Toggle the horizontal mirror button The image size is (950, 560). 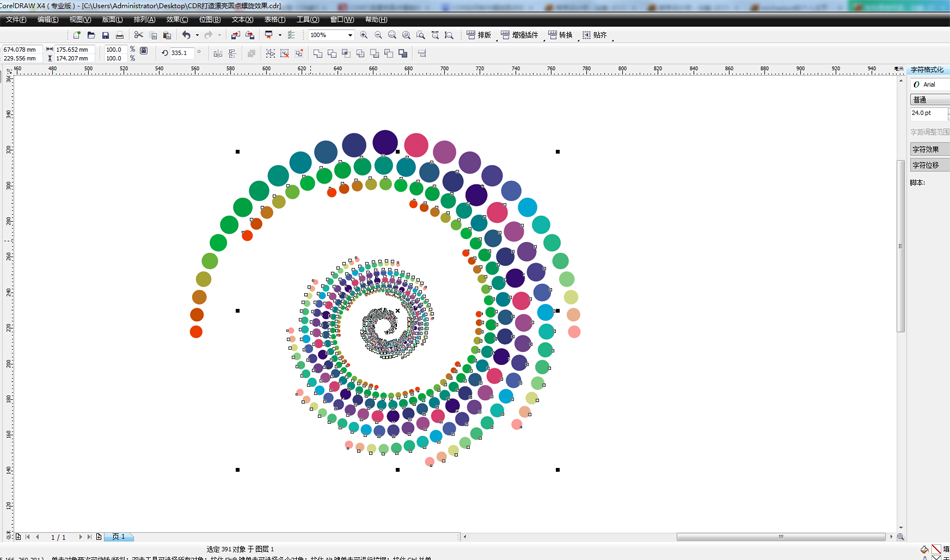coord(218,53)
